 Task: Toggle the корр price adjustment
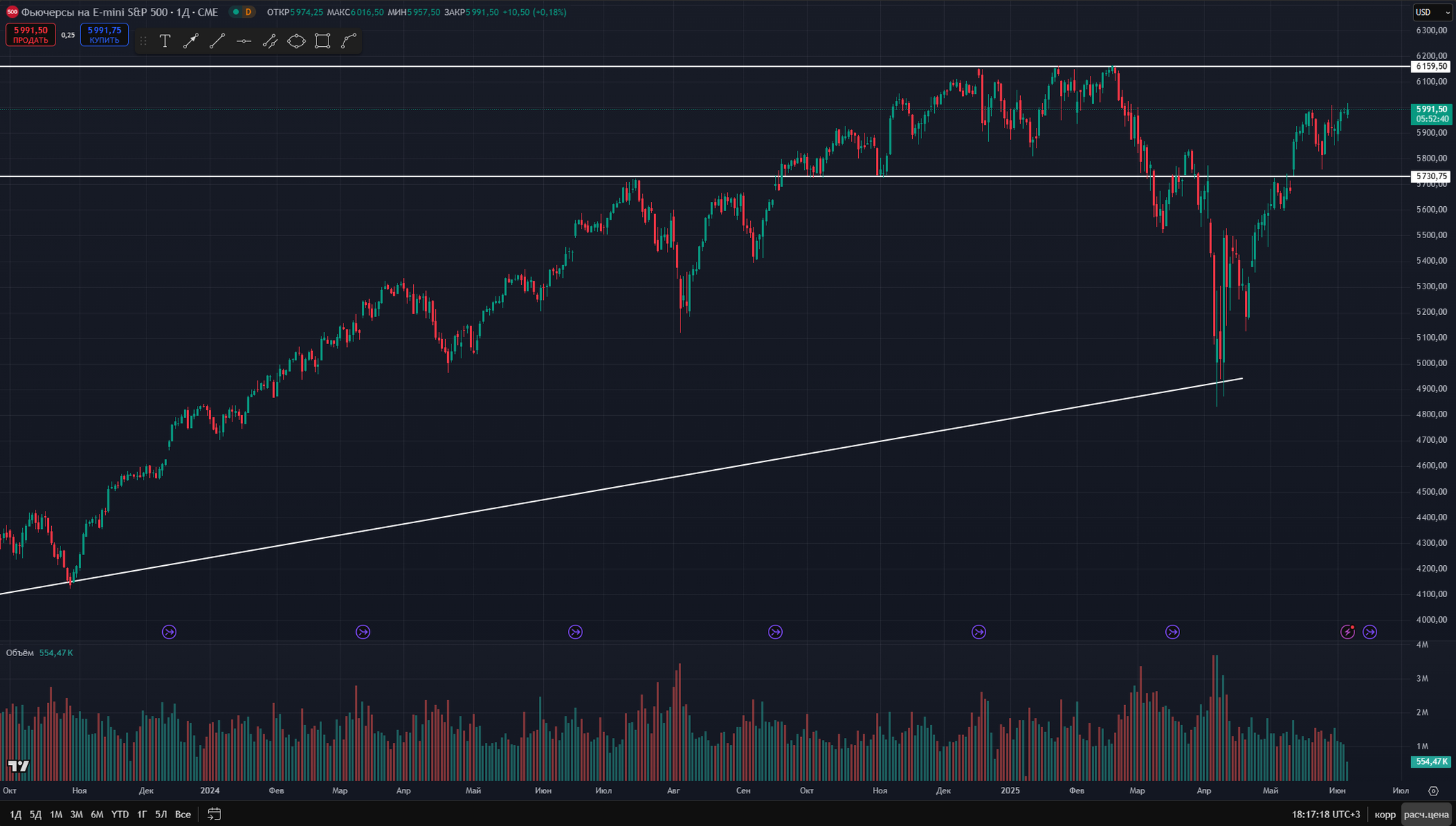1384,814
